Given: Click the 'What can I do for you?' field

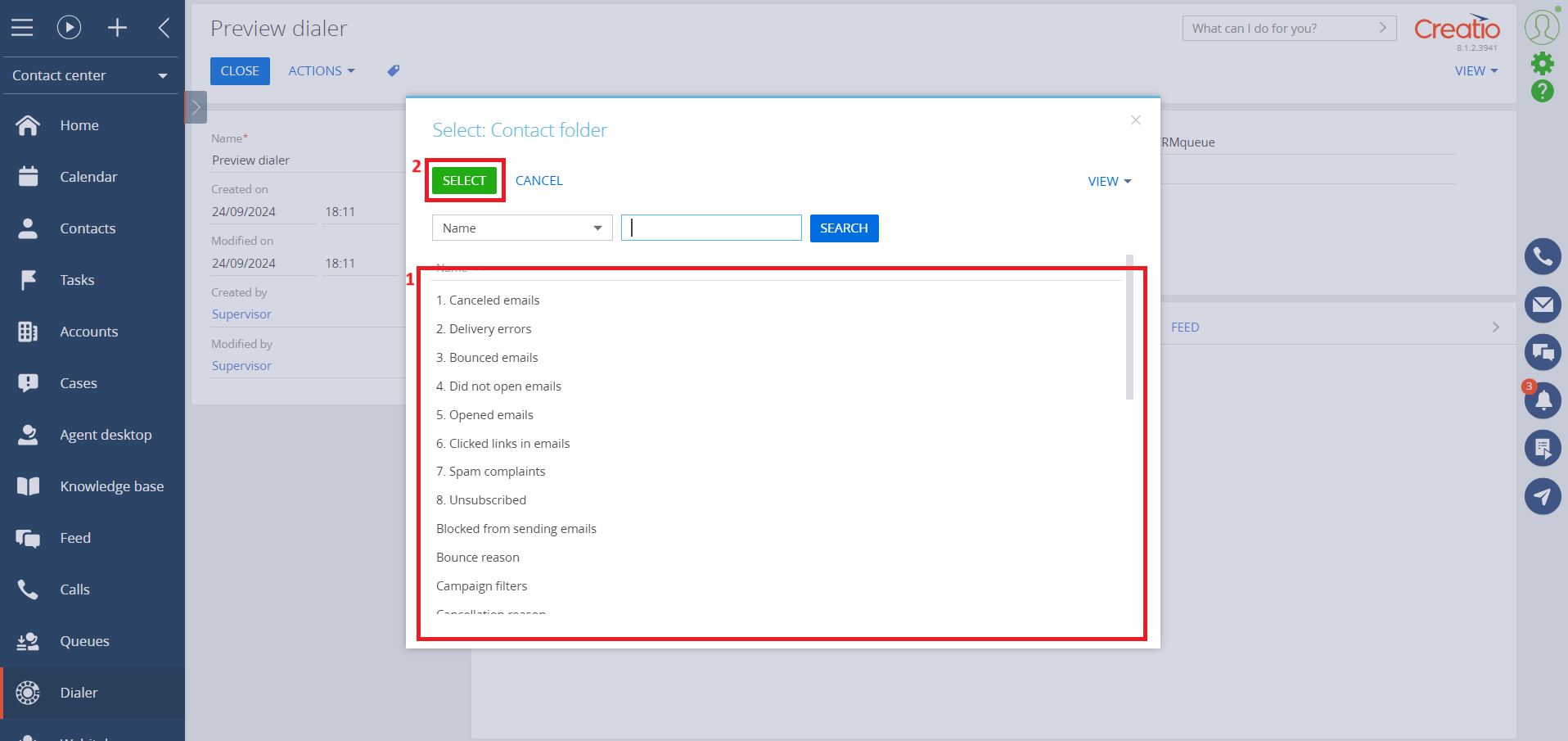Looking at the screenshot, I should [x=1289, y=29].
